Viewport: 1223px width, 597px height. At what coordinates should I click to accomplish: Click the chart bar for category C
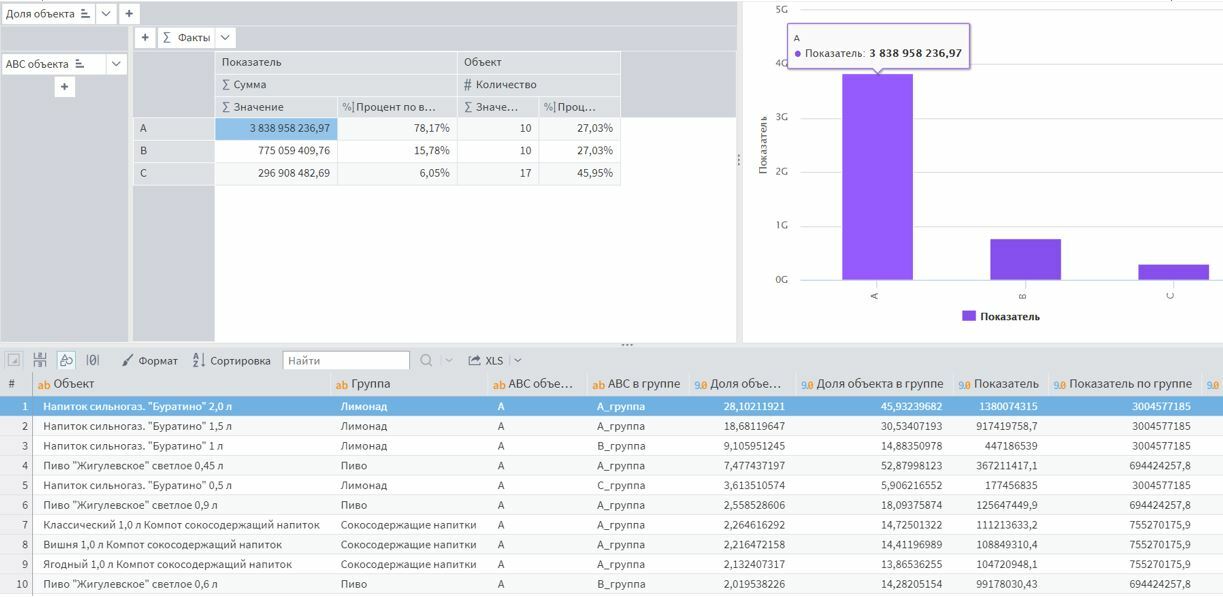click(x=1173, y=272)
